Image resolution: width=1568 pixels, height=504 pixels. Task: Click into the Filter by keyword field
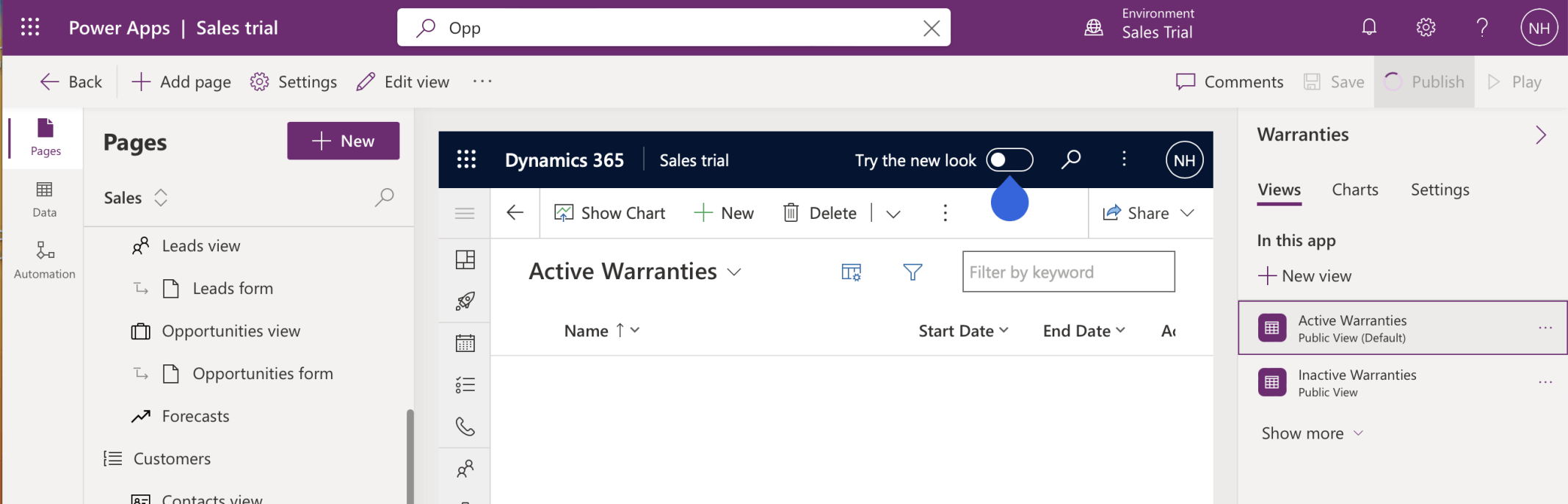(1068, 272)
